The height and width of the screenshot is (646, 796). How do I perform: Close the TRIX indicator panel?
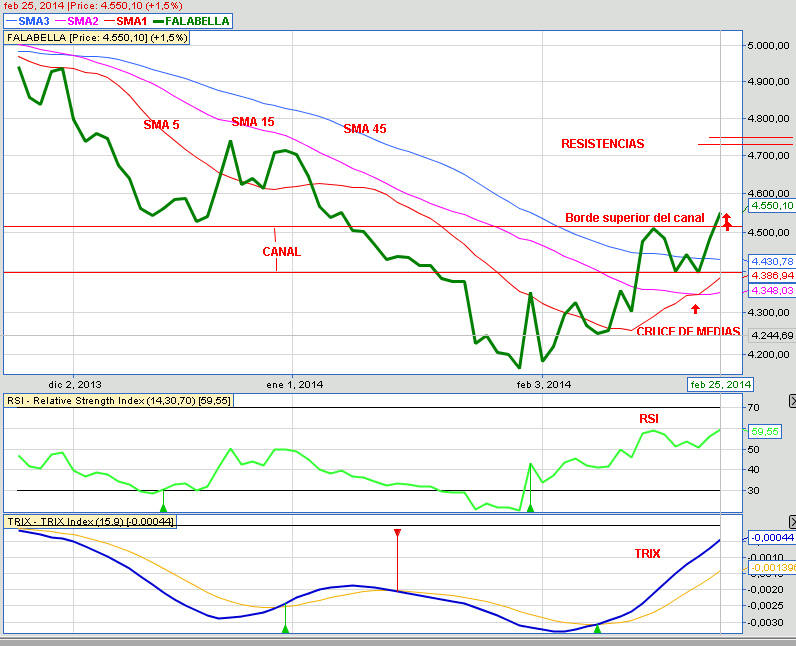(x=791, y=521)
